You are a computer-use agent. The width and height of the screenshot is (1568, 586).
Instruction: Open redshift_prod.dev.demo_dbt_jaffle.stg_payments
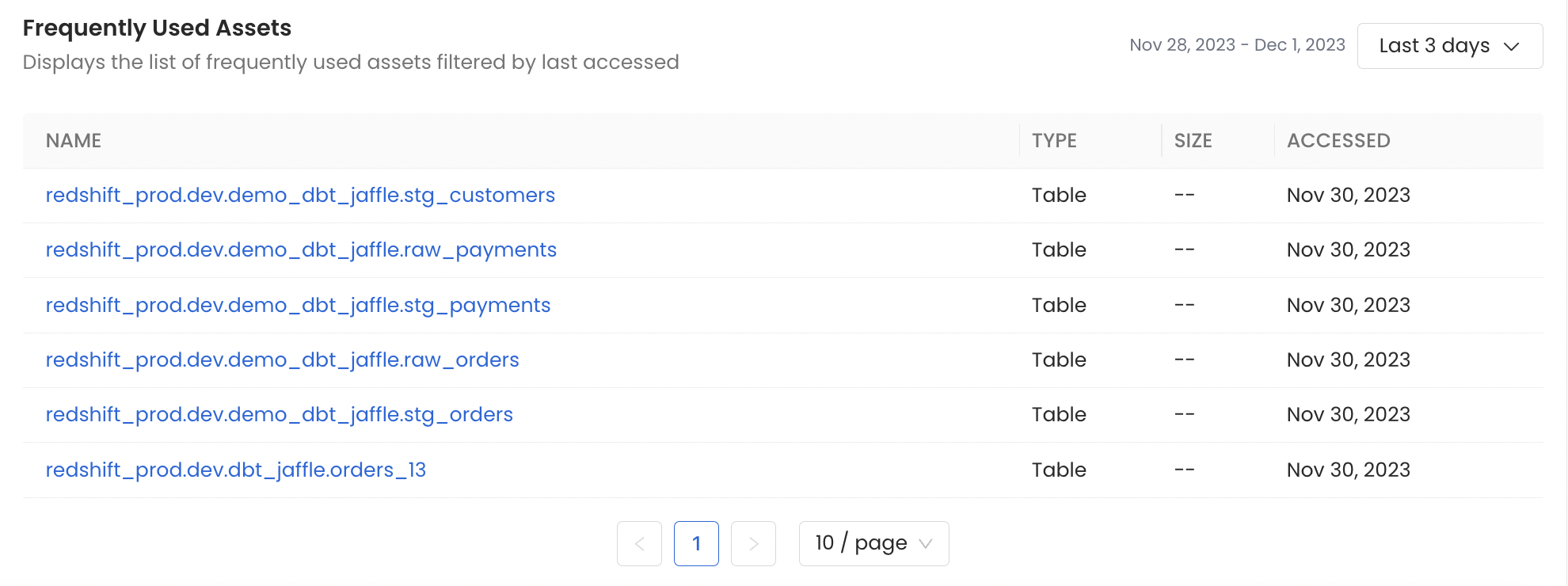coord(298,305)
